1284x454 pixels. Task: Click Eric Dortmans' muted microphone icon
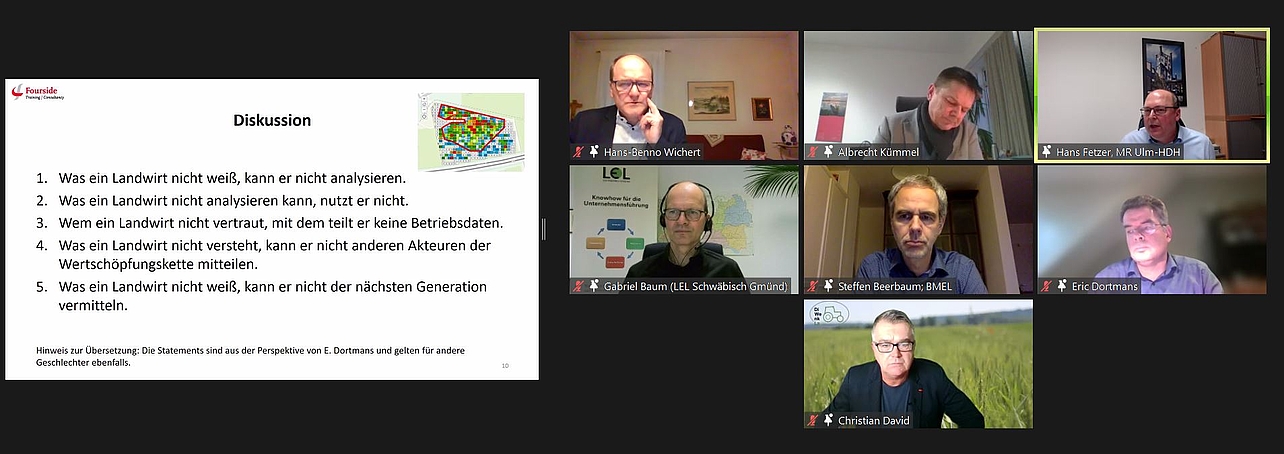point(1046,286)
